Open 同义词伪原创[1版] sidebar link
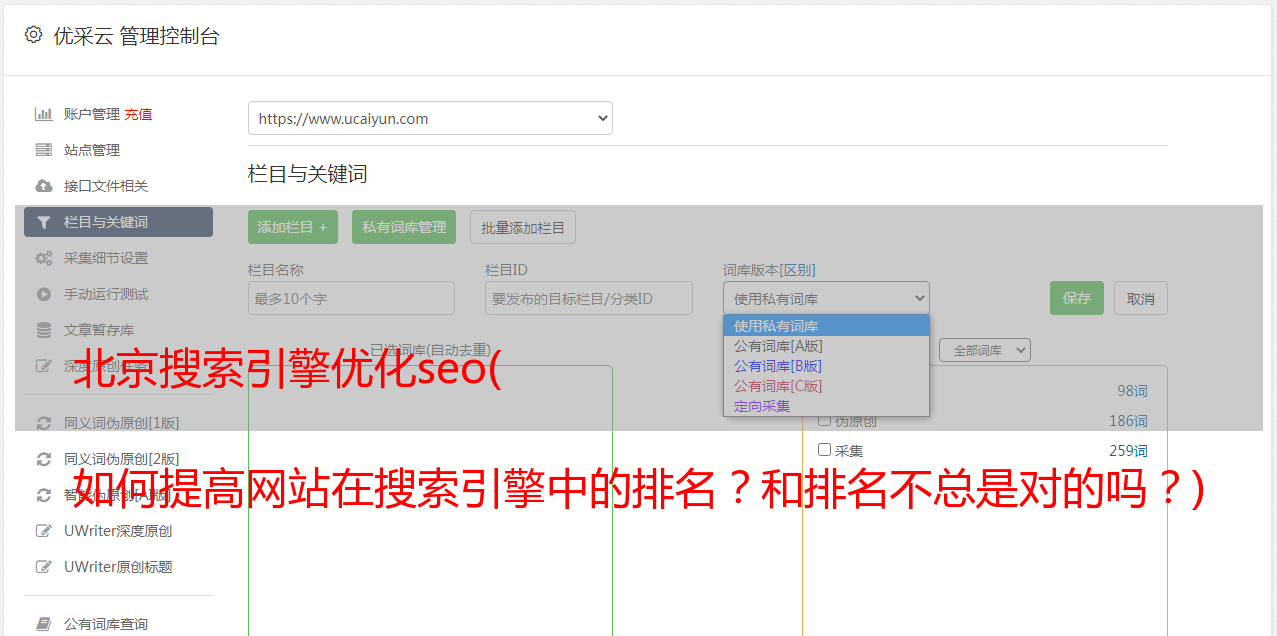This screenshot has width=1277, height=636. [122, 423]
